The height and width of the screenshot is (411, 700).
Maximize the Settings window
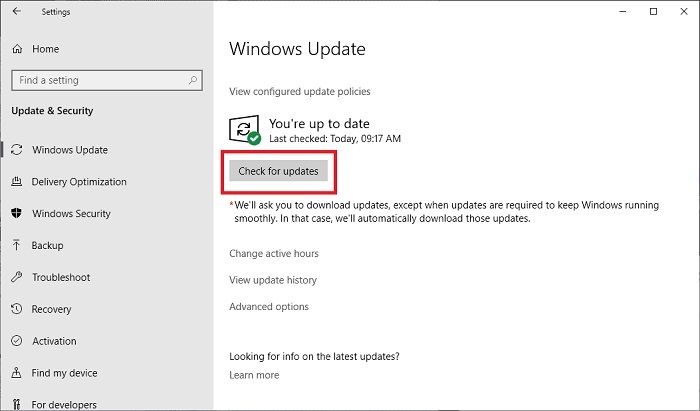coord(653,12)
